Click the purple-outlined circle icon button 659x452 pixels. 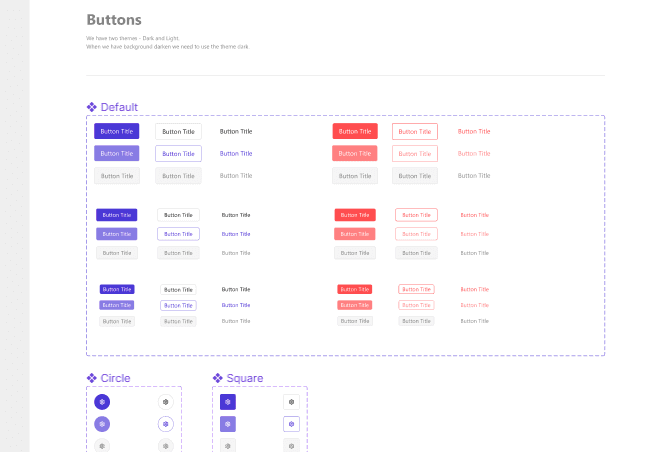point(166,424)
